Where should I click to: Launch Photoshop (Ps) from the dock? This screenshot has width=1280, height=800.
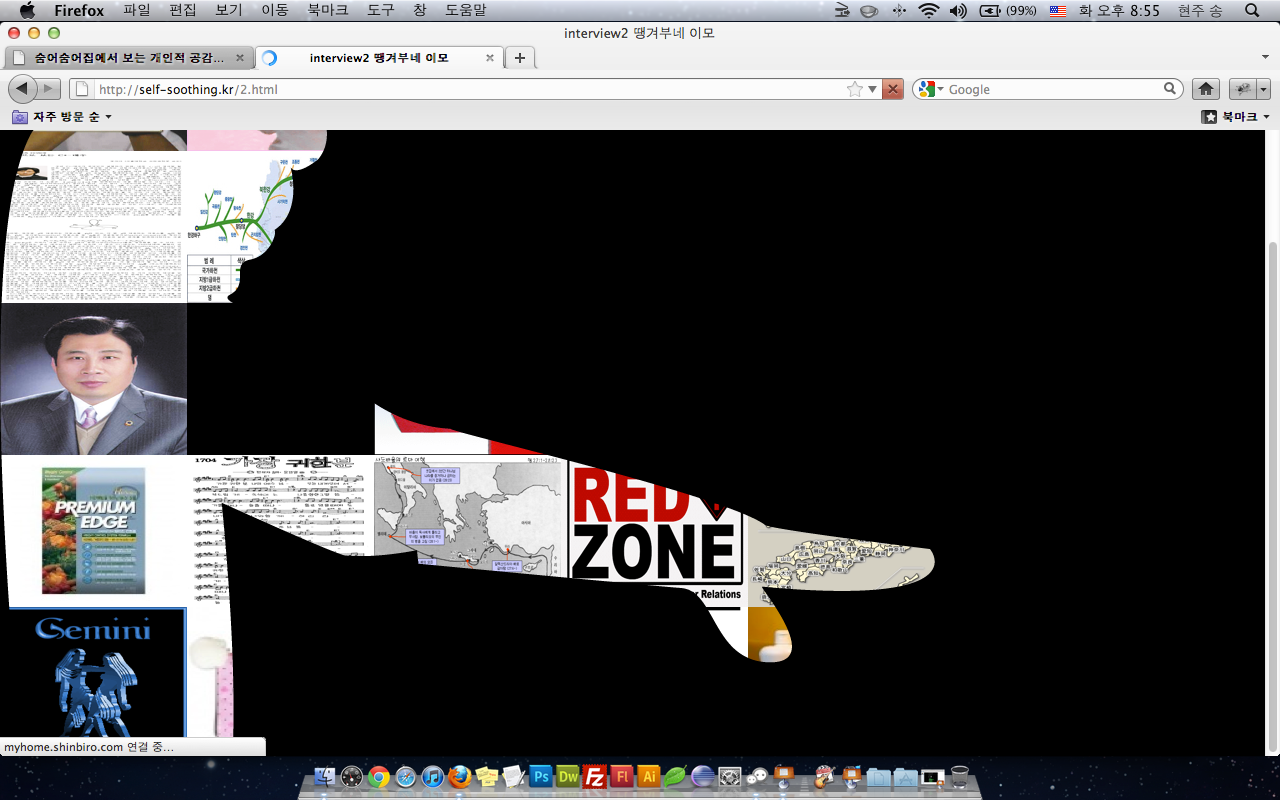point(541,777)
